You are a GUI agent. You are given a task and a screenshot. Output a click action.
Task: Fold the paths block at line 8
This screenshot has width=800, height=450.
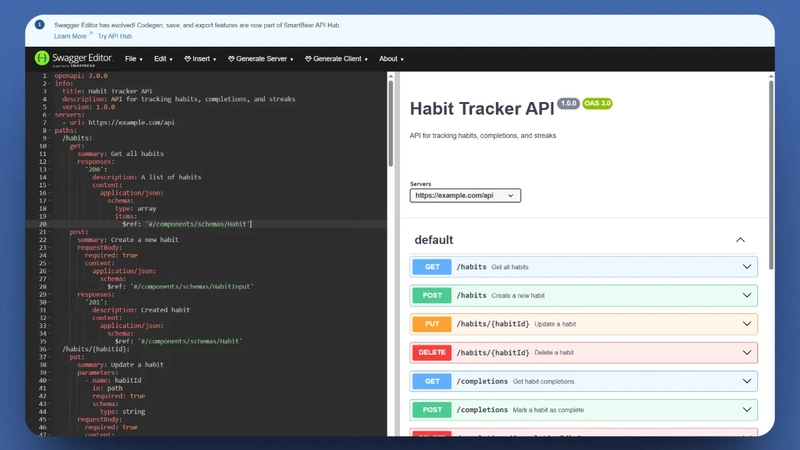[x=50, y=131]
